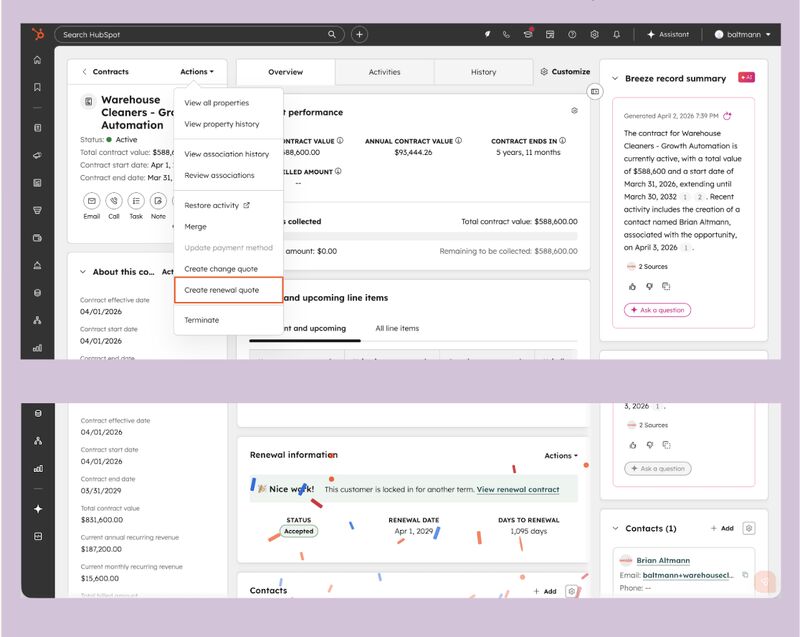Collapse the About this co... section
Image resolution: width=800 pixels, height=637 pixels.
click(x=83, y=272)
